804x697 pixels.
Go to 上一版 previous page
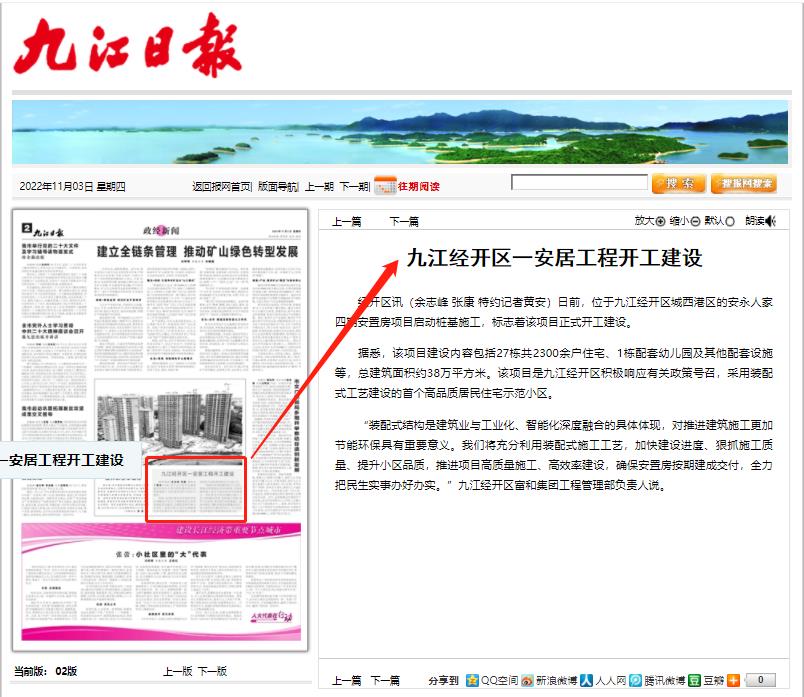coord(177,671)
